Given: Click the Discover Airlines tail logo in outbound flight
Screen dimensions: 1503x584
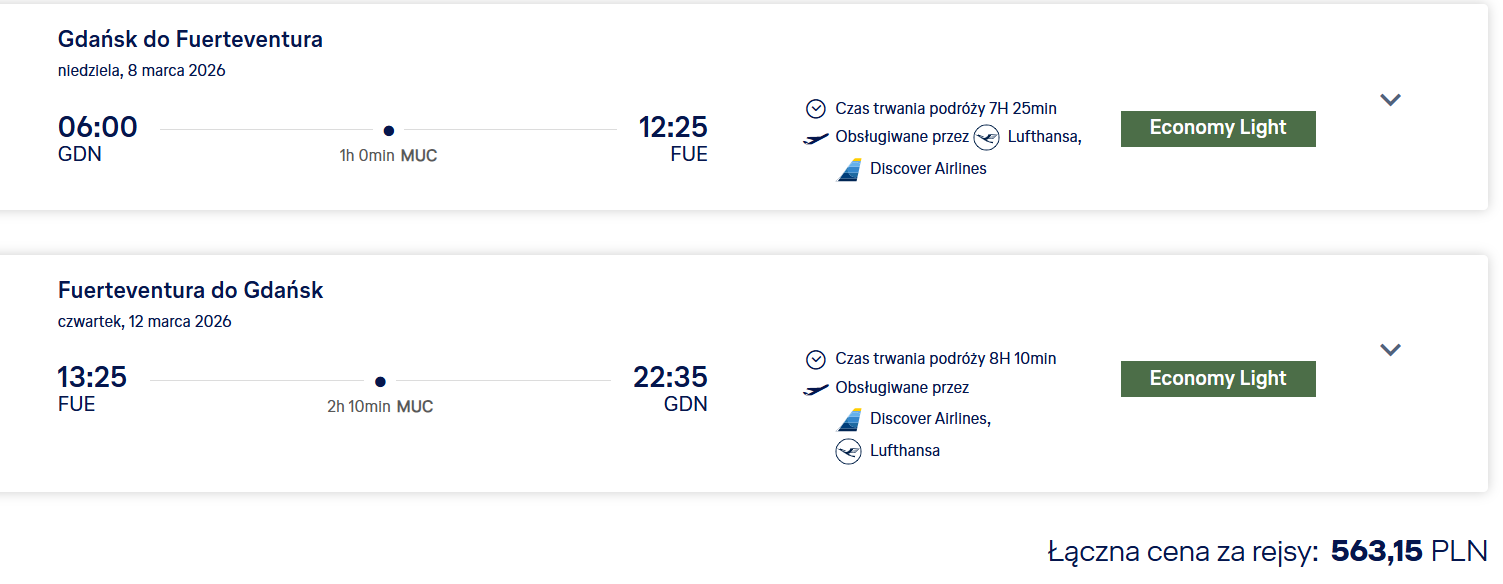Looking at the screenshot, I should pyautogui.click(x=849, y=169).
